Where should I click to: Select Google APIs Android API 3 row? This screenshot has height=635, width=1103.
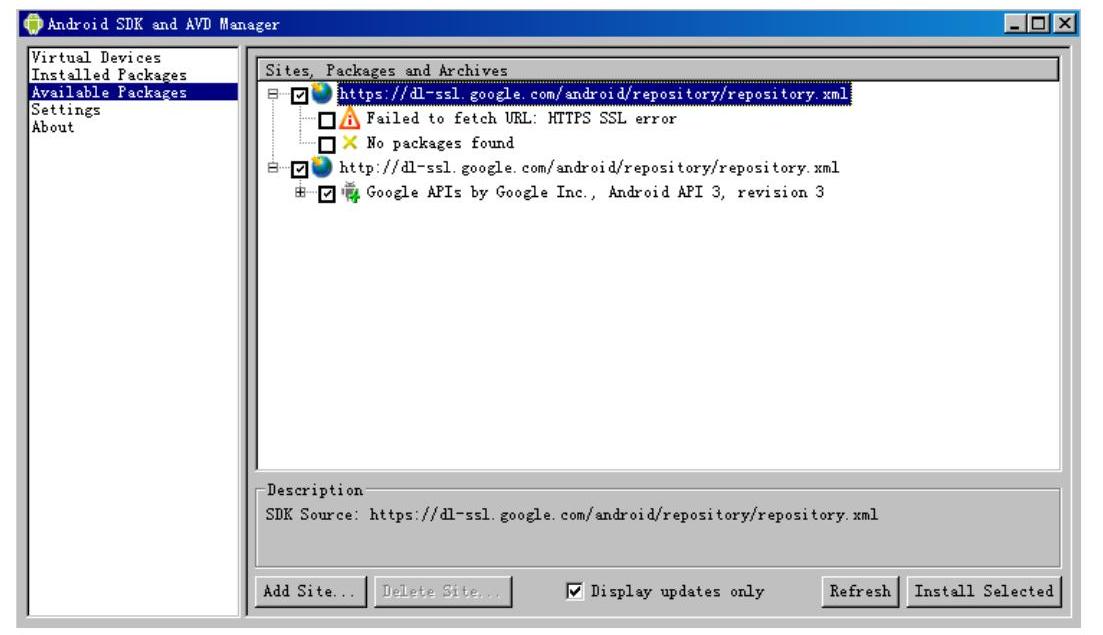pyautogui.click(x=595, y=192)
